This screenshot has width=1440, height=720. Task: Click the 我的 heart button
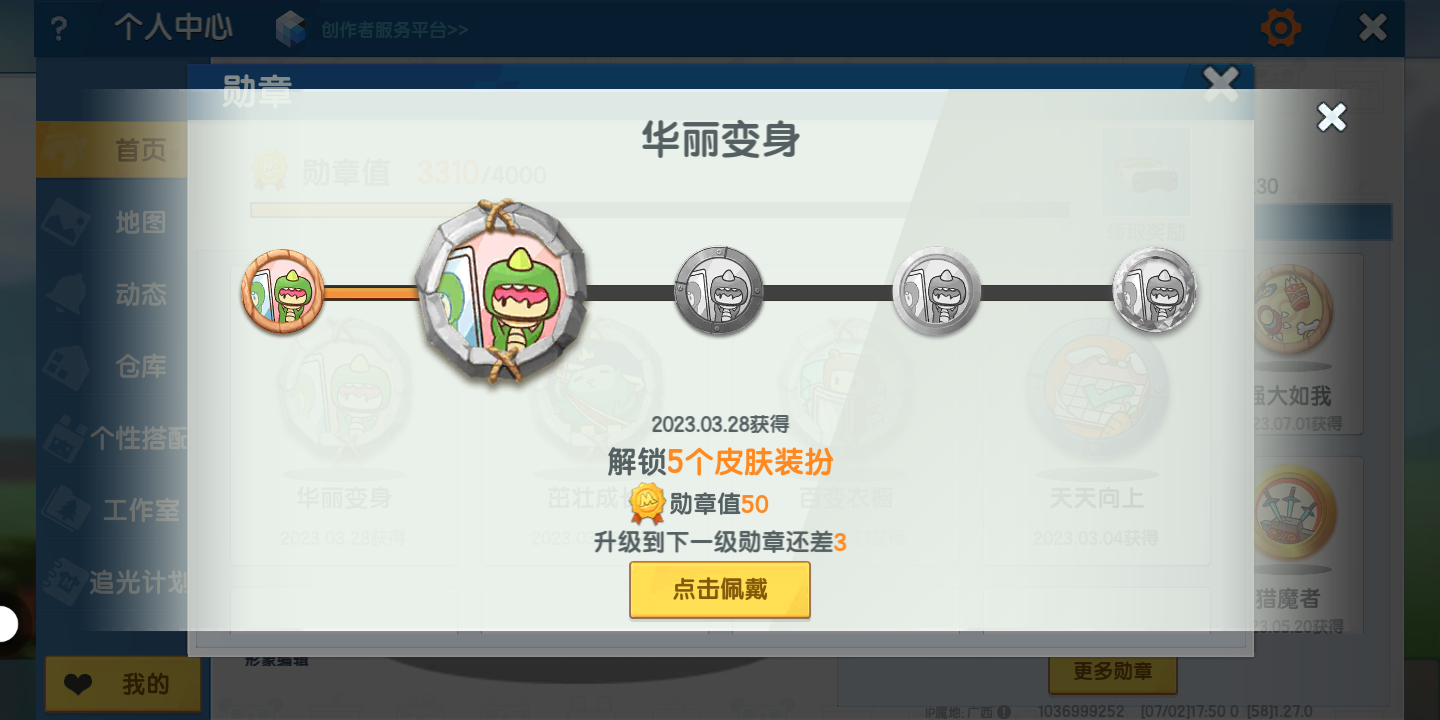click(123, 685)
